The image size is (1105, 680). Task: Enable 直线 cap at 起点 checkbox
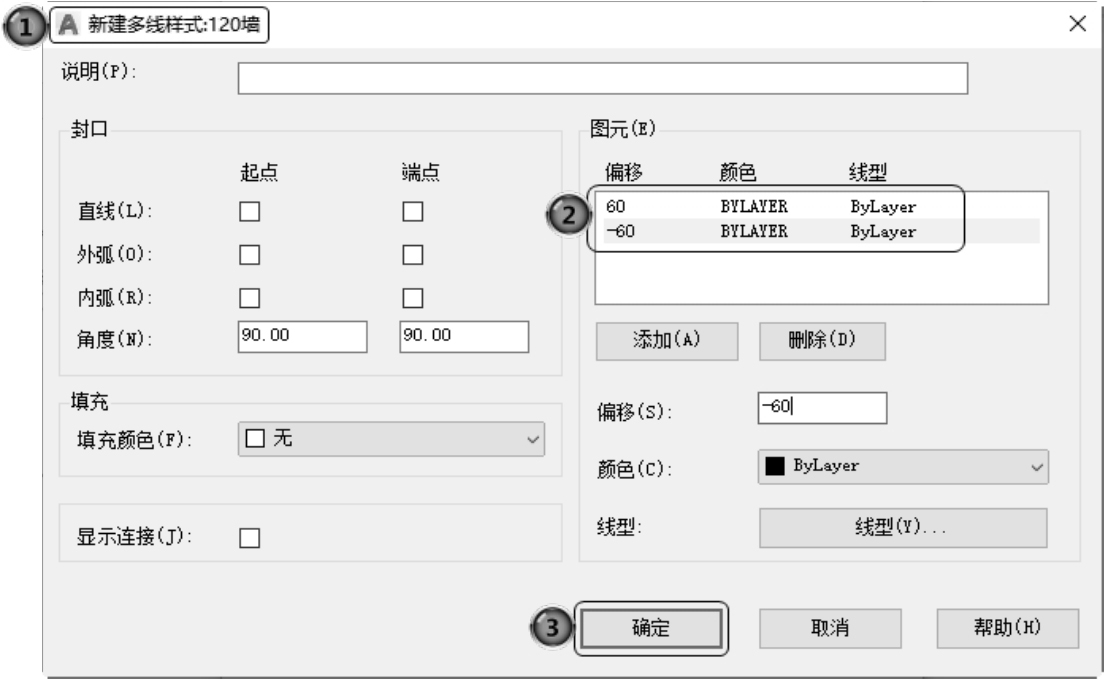point(249,212)
